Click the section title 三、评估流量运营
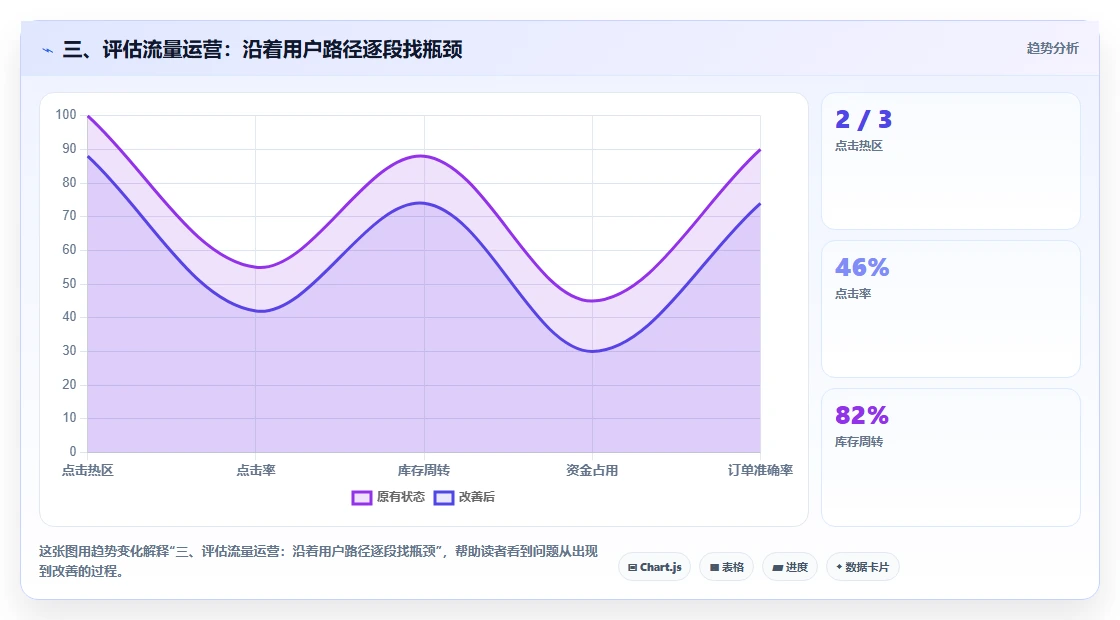Viewport: 1120px width, 620px height. (x=262, y=49)
